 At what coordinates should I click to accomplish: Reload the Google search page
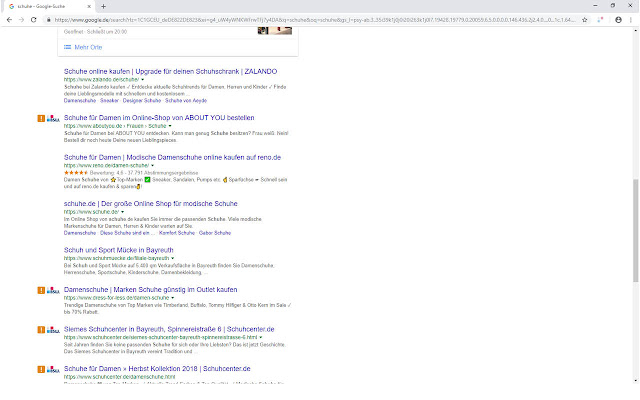(x=34, y=20)
